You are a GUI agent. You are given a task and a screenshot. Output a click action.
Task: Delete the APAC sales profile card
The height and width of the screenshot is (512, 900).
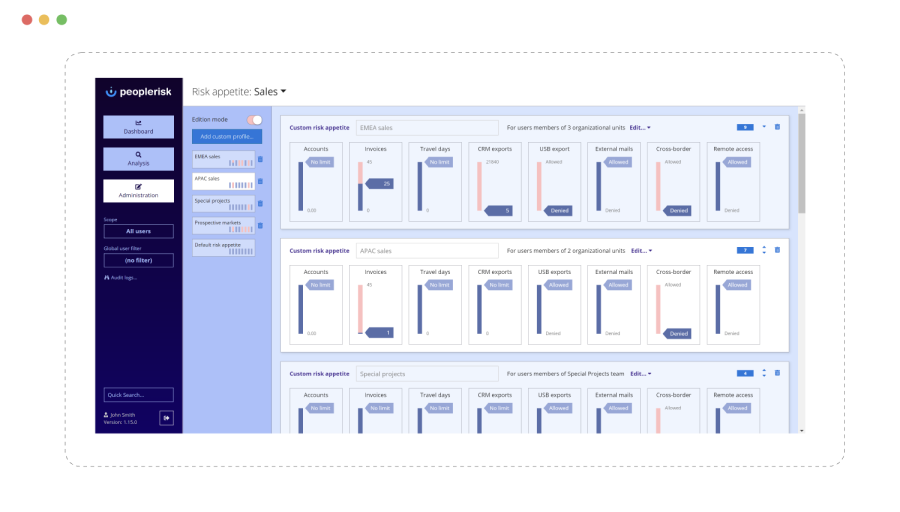pyautogui.click(x=778, y=250)
